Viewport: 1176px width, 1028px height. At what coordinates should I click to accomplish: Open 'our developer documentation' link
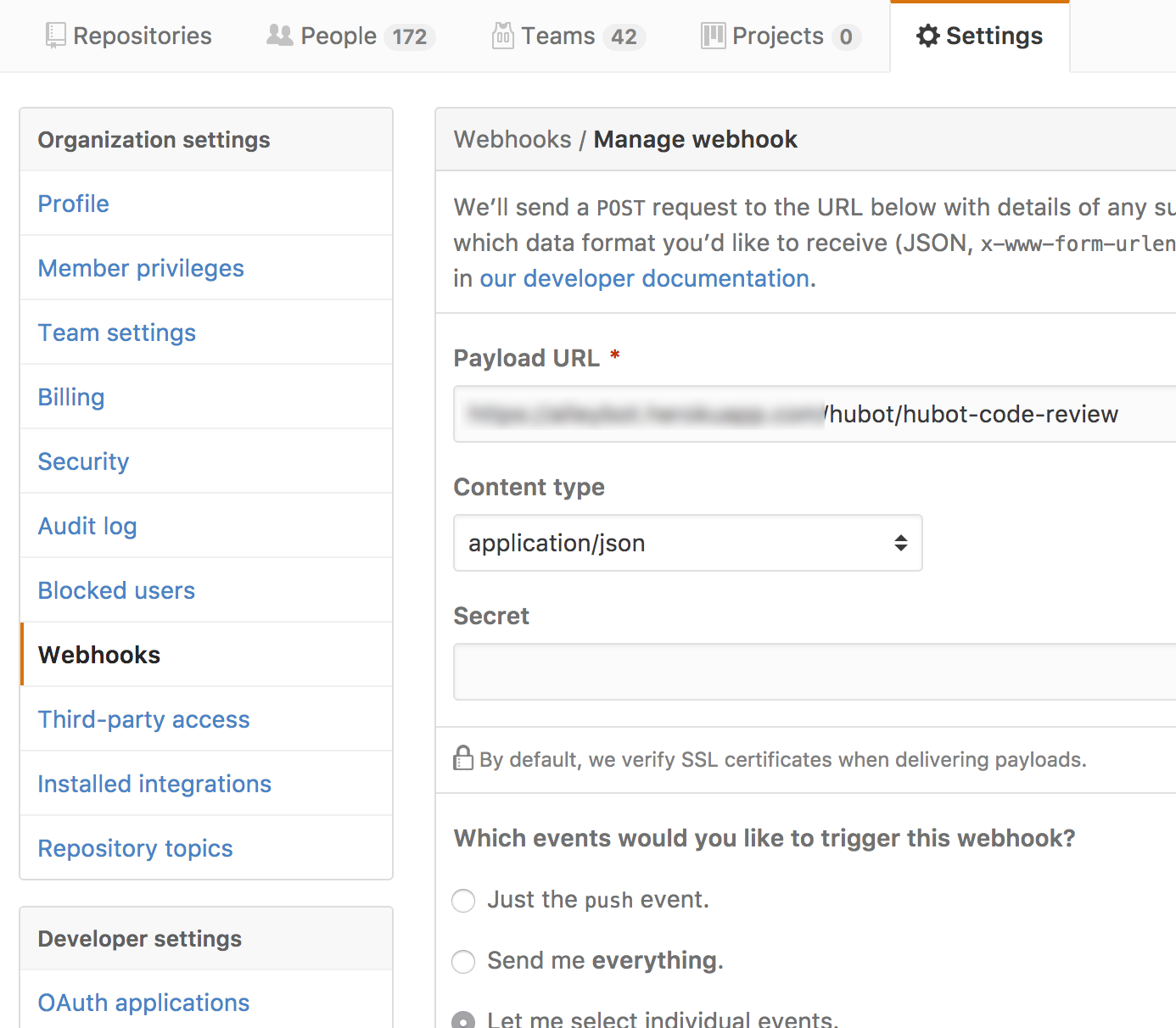[x=644, y=278]
